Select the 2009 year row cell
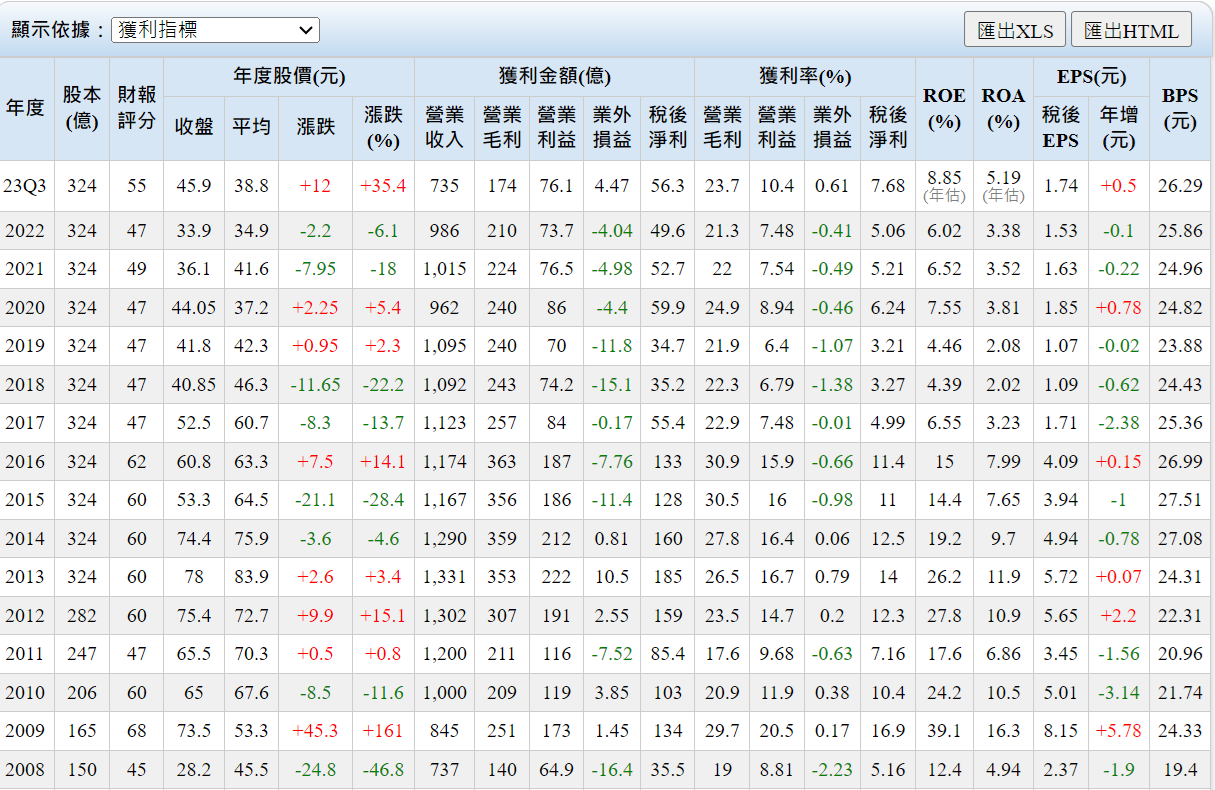The width and height of the screenshot is (1215, 790). (26, 731)
